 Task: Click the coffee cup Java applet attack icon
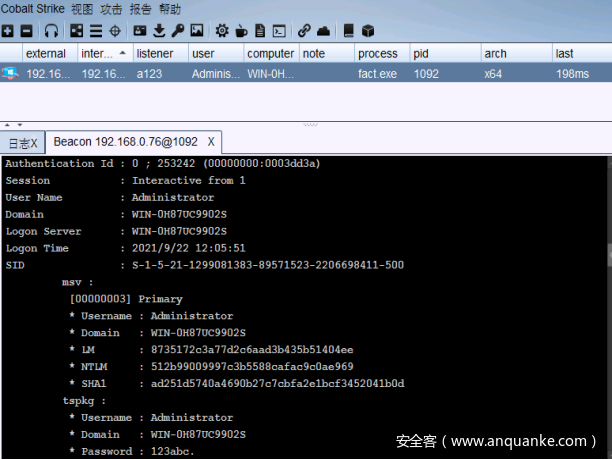241,30
